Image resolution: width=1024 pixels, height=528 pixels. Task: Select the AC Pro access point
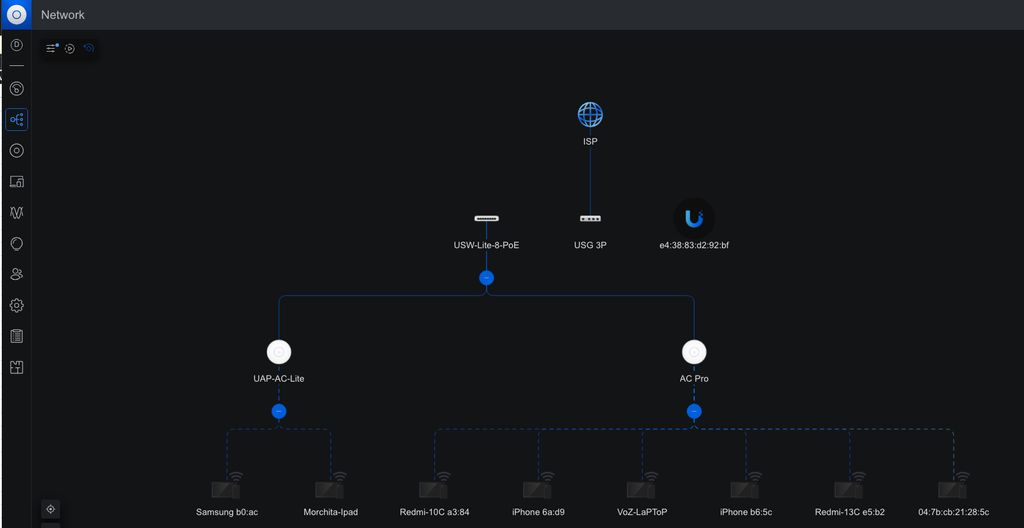point(694,352)
